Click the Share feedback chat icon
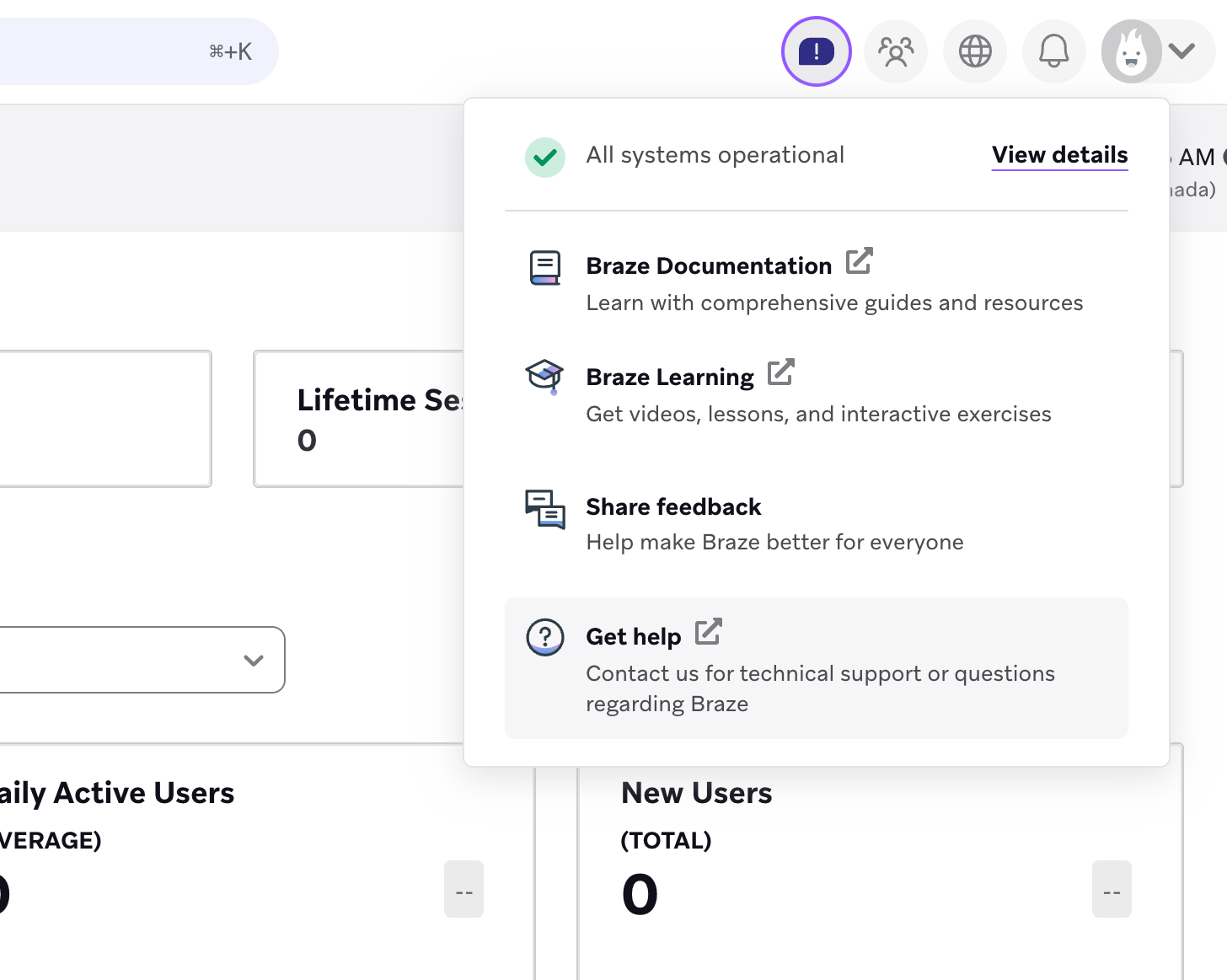The width and height of the screenshot is (1227, 980). click(544, 510)
